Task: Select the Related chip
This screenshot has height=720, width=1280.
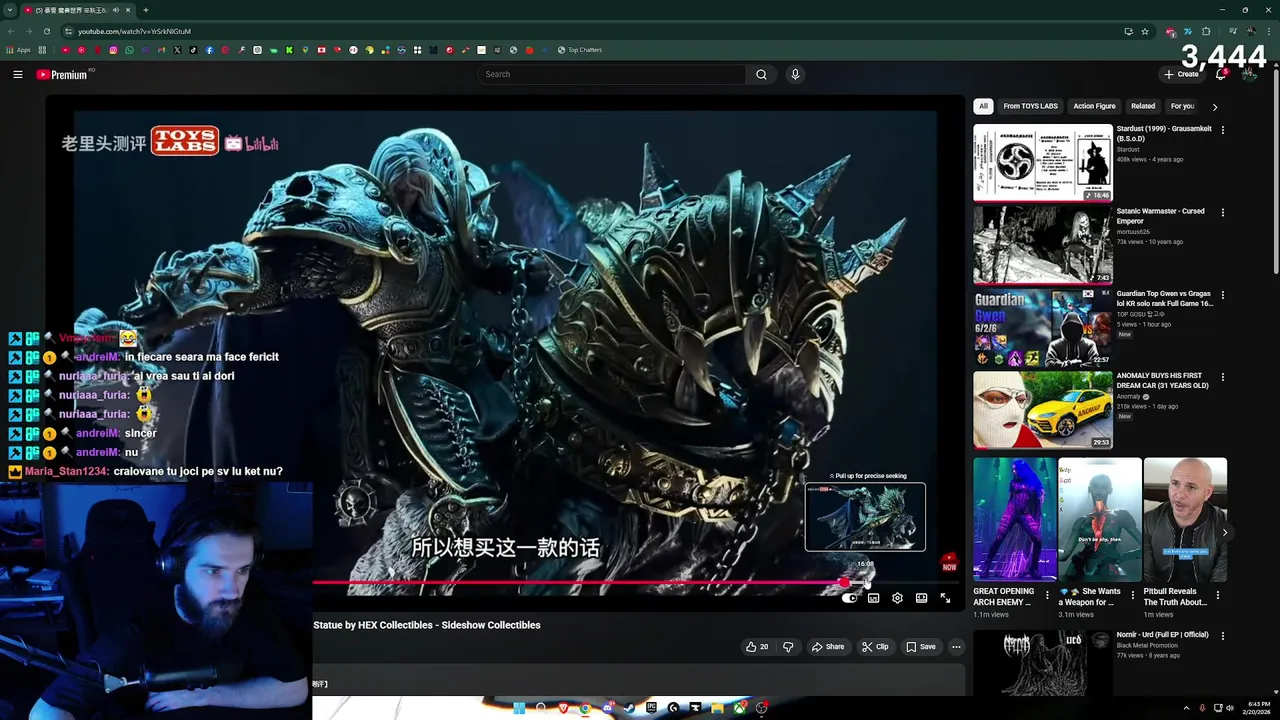Action: (1143, 106)
